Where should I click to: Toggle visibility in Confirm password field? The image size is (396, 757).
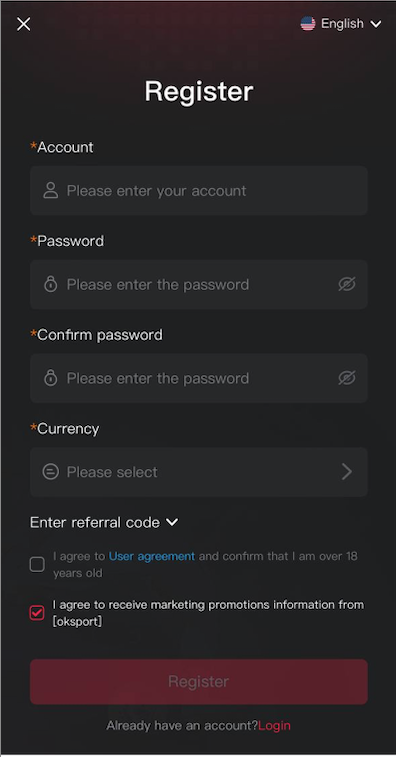pos(347,378)
